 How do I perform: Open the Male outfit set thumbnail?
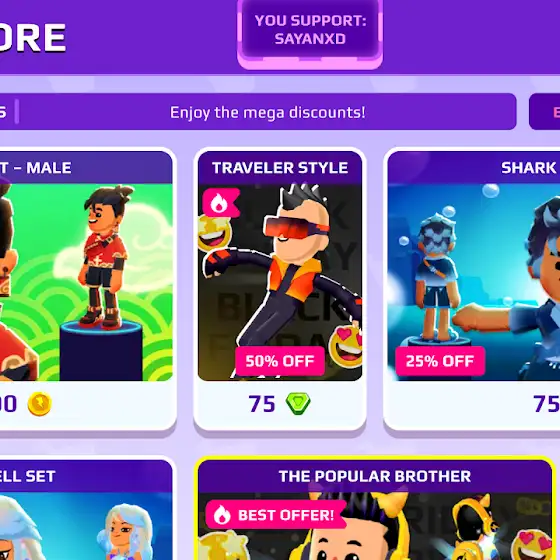86,282
